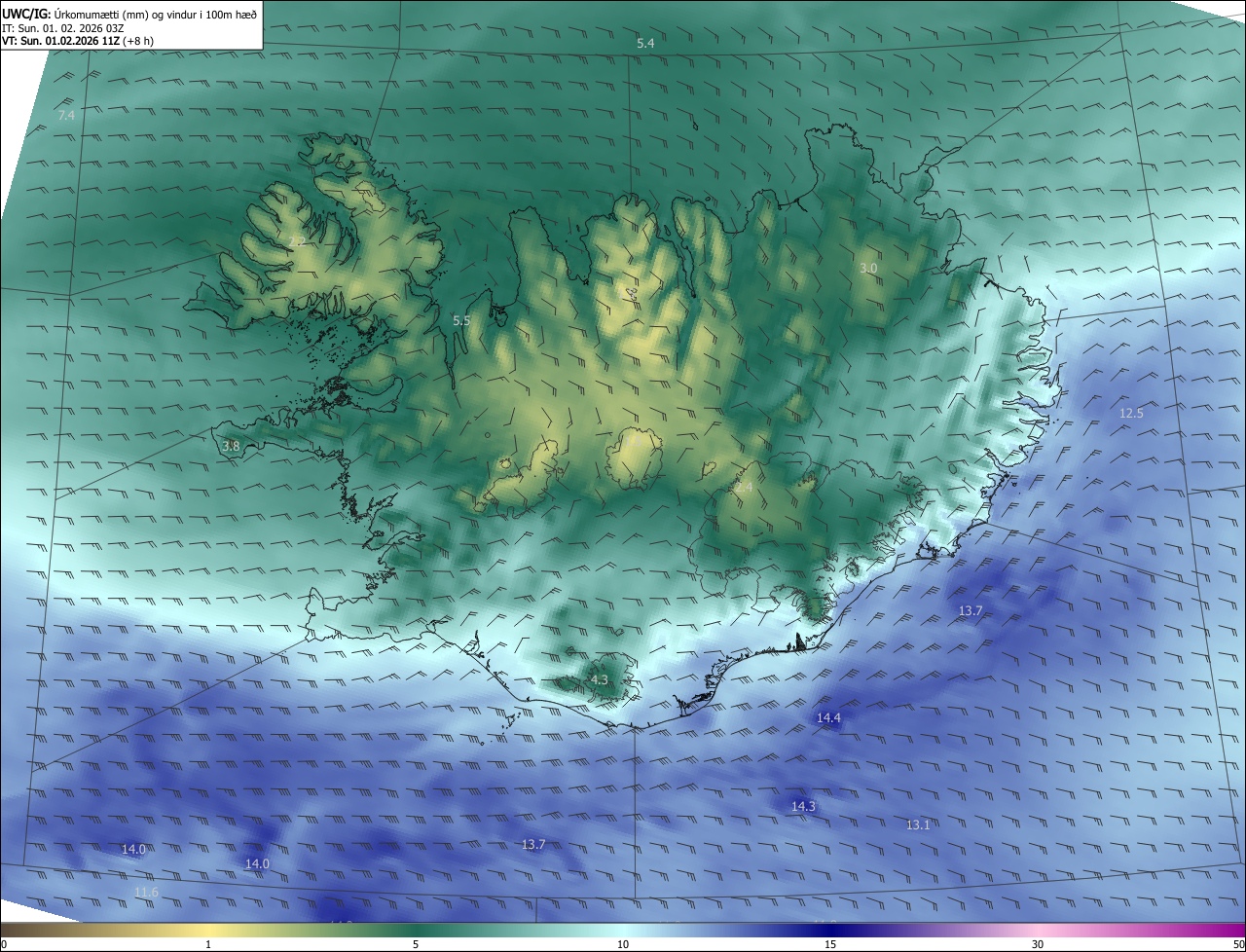This screenshot has height=952, width=1246.
Task: Select the 'VT: Sun. 01.02.2026 11Z (+8 h)' line
Action: tap(77, 41)
